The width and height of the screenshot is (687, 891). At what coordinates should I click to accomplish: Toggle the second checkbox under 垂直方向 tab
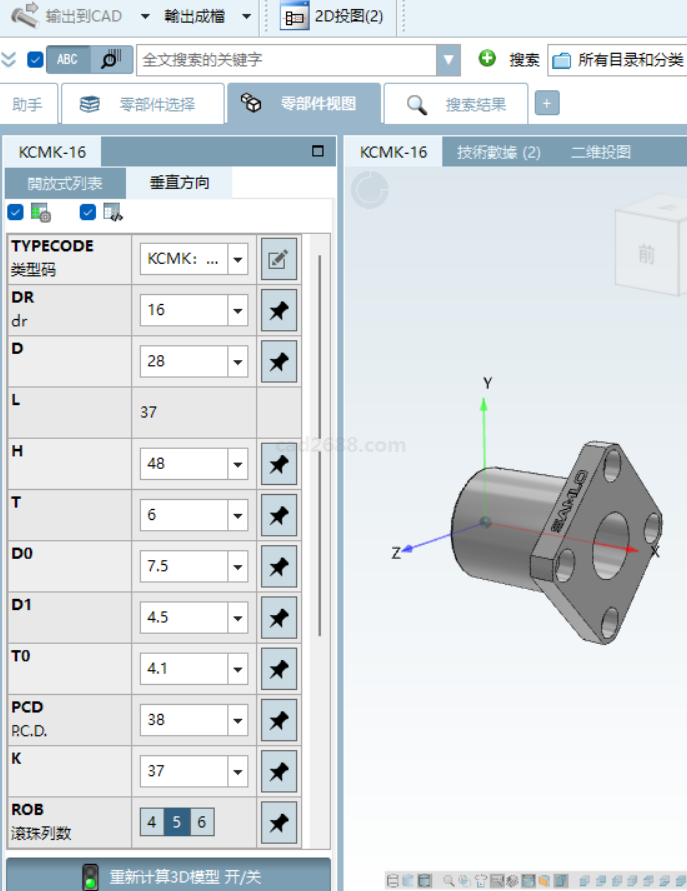[88, 212]
